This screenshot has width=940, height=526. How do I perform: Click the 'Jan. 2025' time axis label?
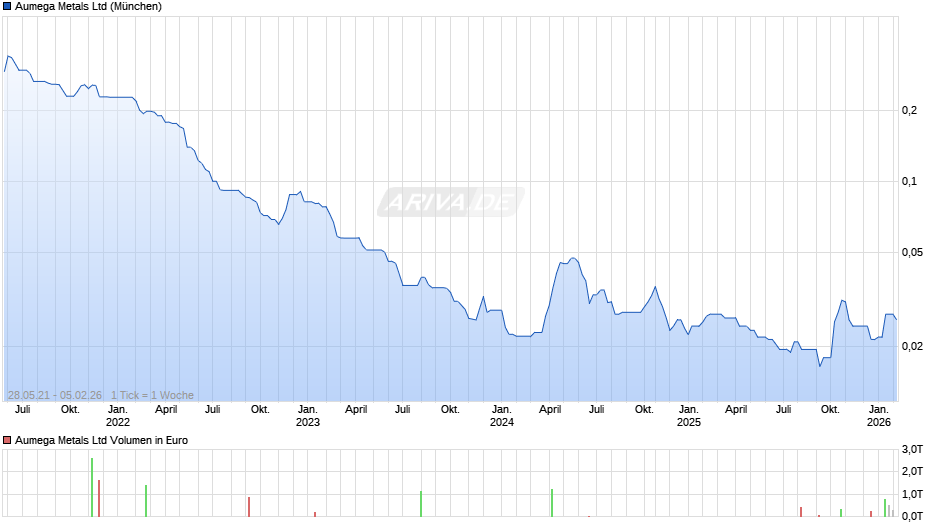(x=689, y=416)
